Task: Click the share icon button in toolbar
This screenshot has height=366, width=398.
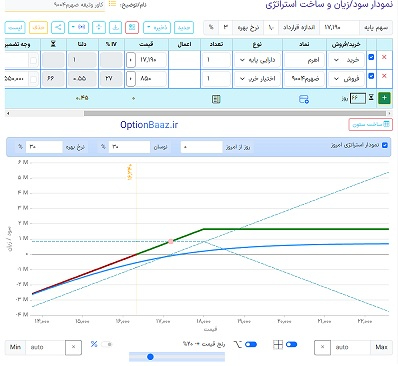Action: (x=58, y=27)
